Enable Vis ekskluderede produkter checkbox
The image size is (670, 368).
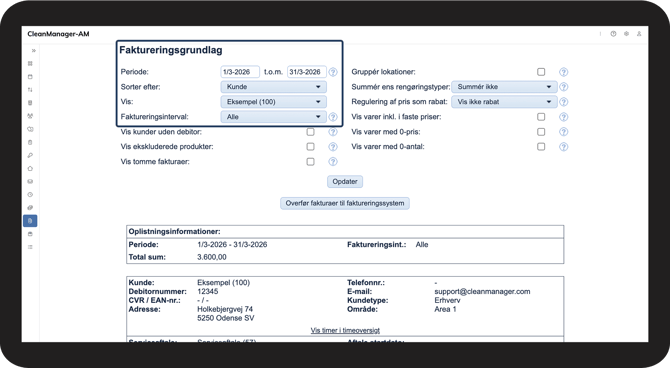(x=311, y=147)
